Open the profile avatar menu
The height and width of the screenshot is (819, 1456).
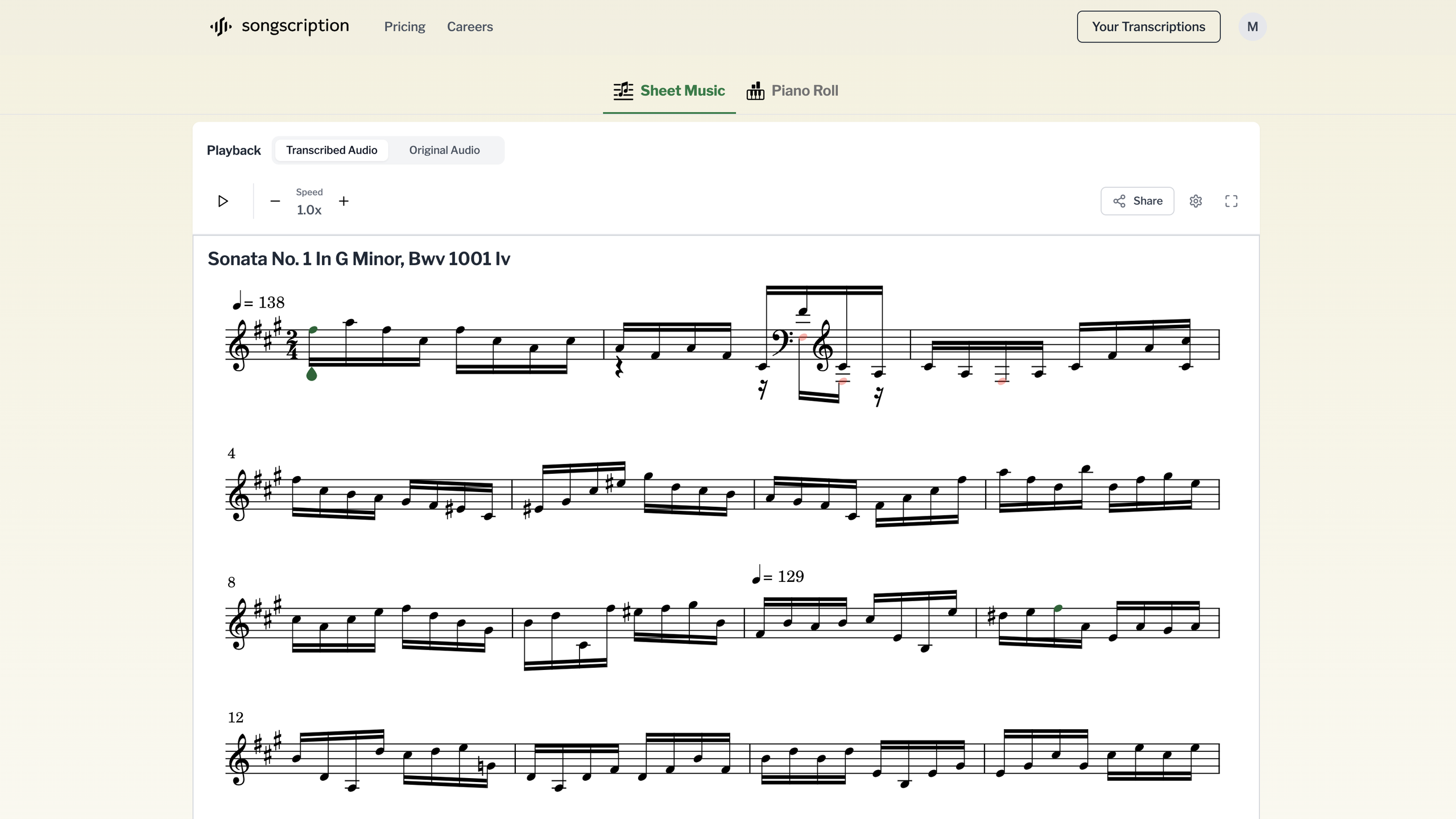[x=1252, y=26]
